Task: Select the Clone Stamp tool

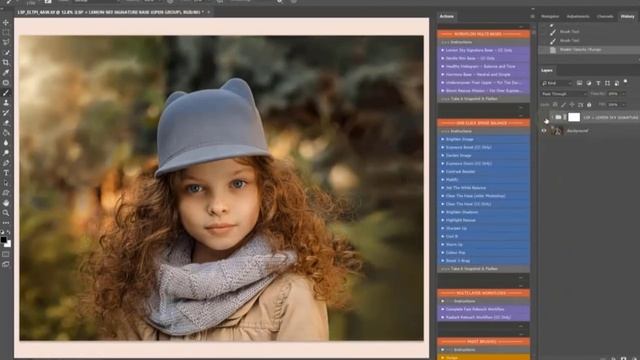Action: 6,103
